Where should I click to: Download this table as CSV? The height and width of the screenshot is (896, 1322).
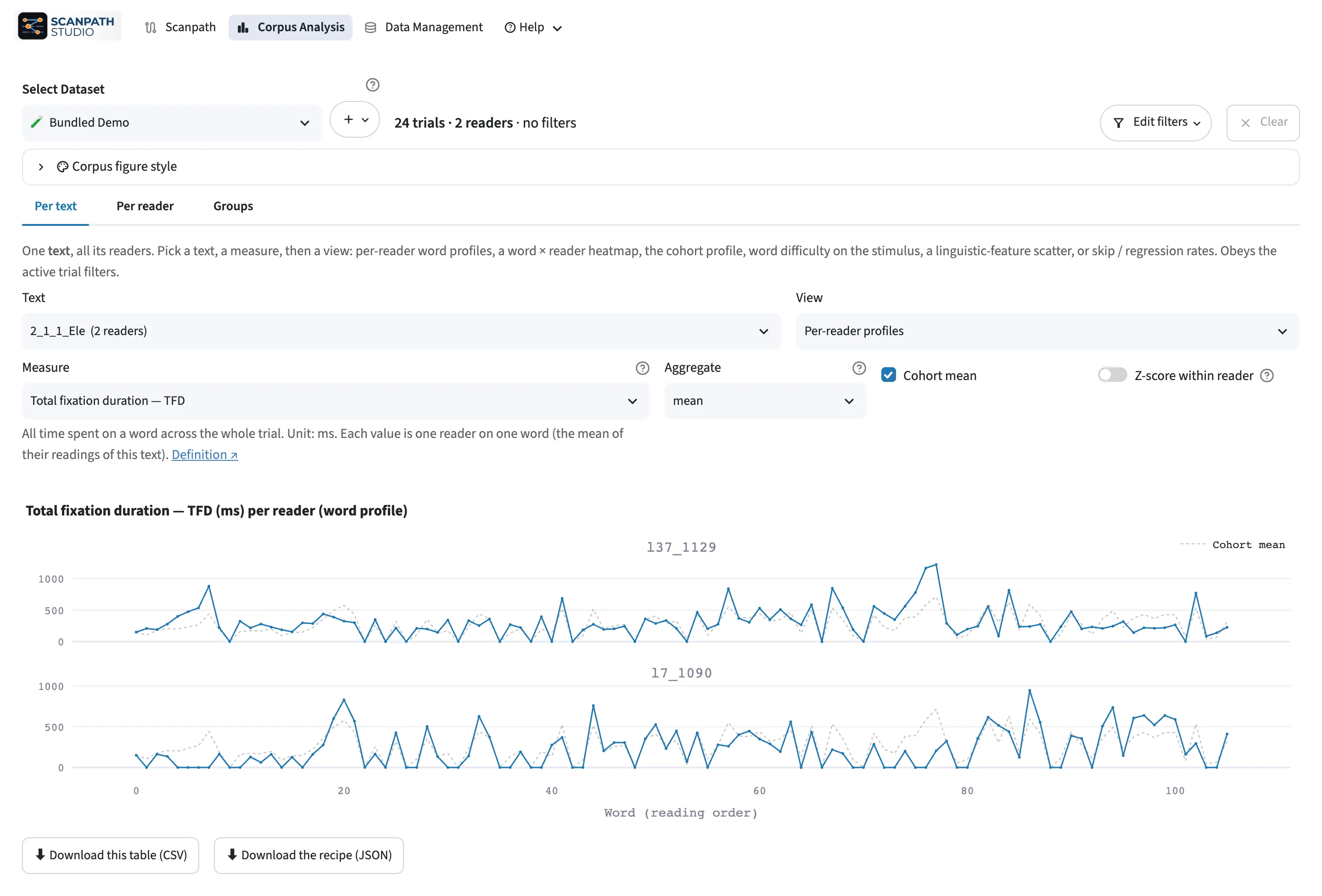110,855
